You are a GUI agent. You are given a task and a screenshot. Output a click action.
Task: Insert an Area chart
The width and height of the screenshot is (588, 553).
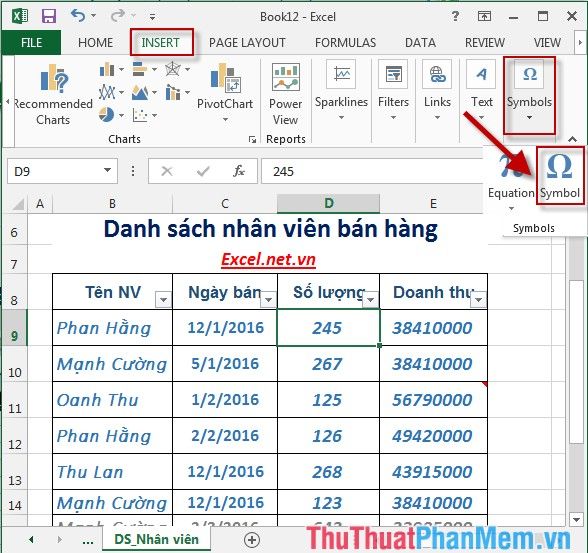coord(144,92)
